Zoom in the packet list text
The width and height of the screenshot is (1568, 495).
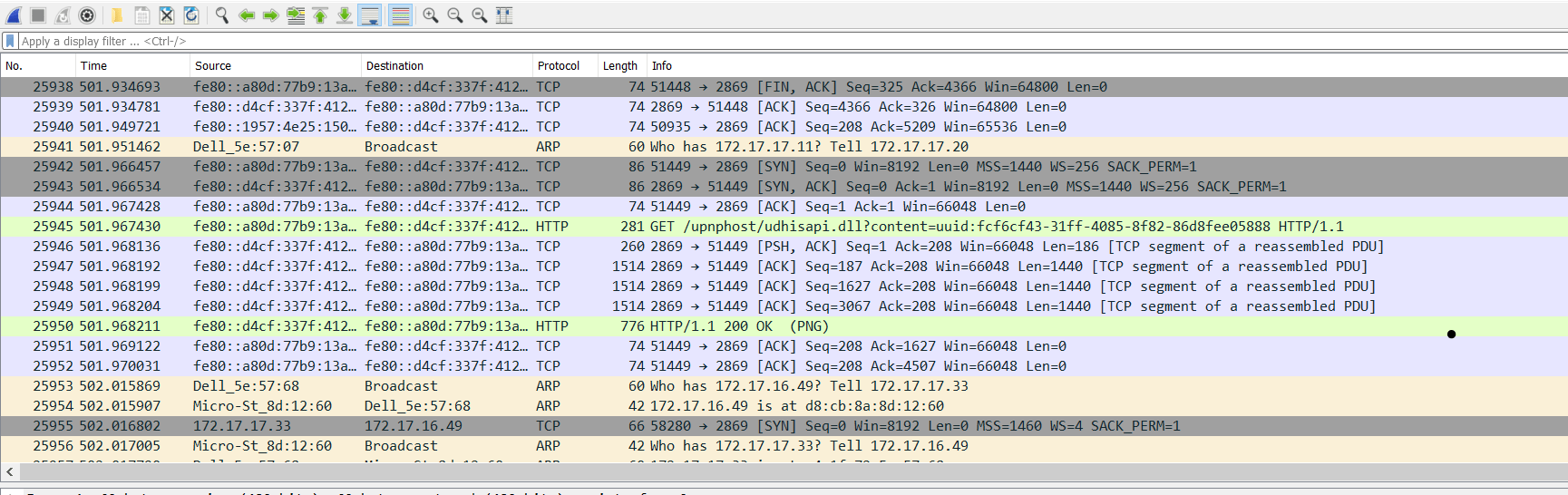coord(431,15)
